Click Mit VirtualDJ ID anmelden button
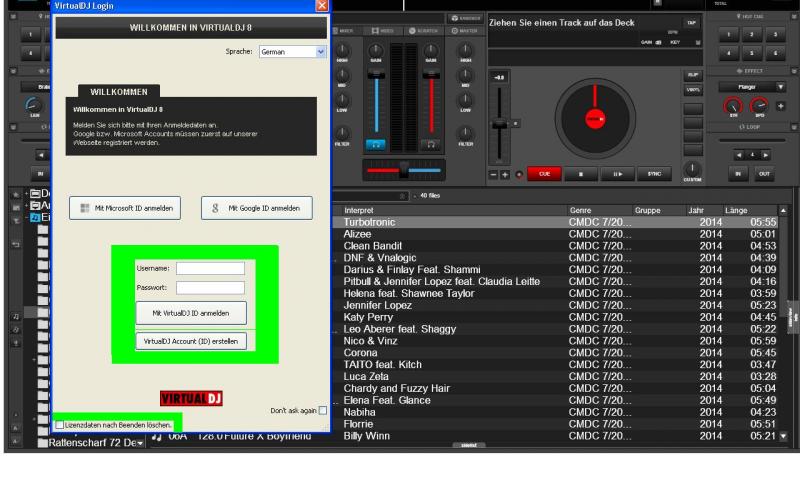The image size is (800, 500). (191, 313)
